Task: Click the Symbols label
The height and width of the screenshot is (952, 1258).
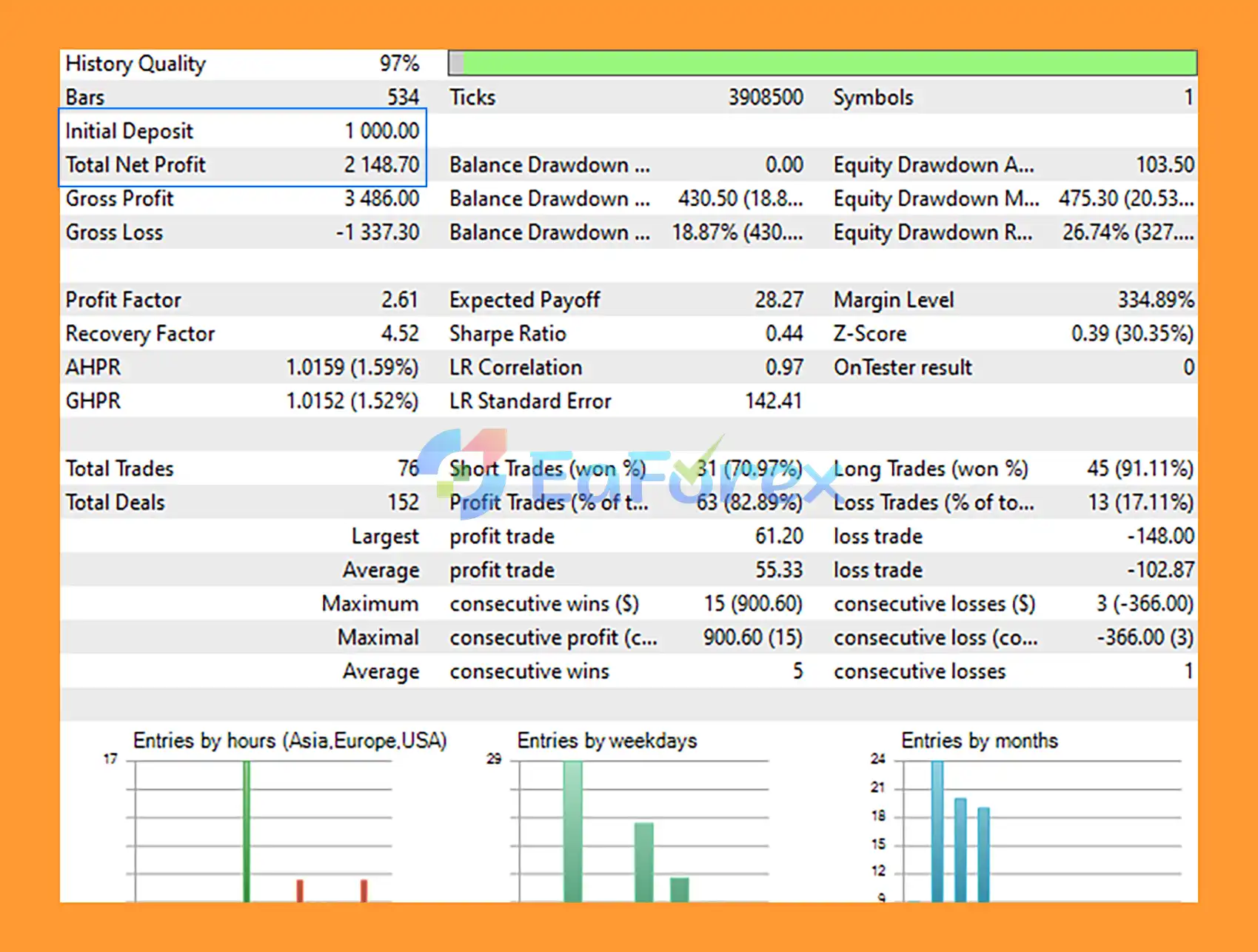Action: click(873, 98)
